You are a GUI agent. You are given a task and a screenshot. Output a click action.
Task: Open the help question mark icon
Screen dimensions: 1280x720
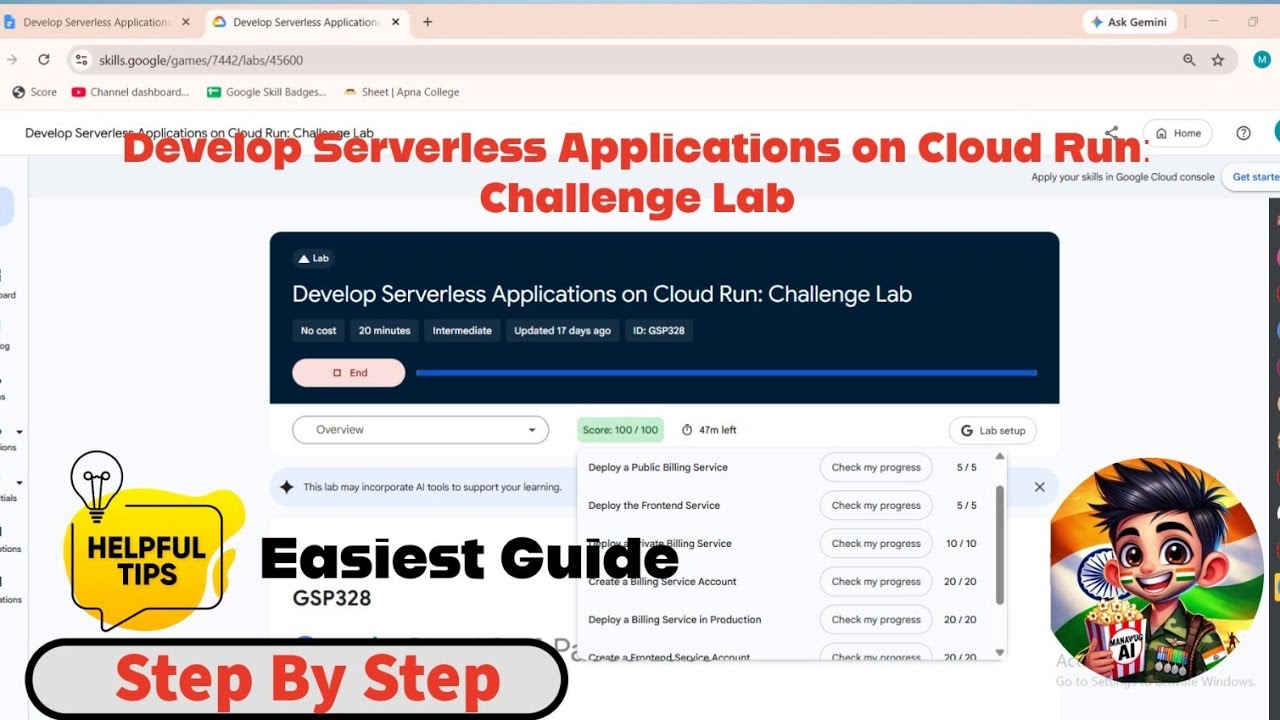pos(1243,133)
